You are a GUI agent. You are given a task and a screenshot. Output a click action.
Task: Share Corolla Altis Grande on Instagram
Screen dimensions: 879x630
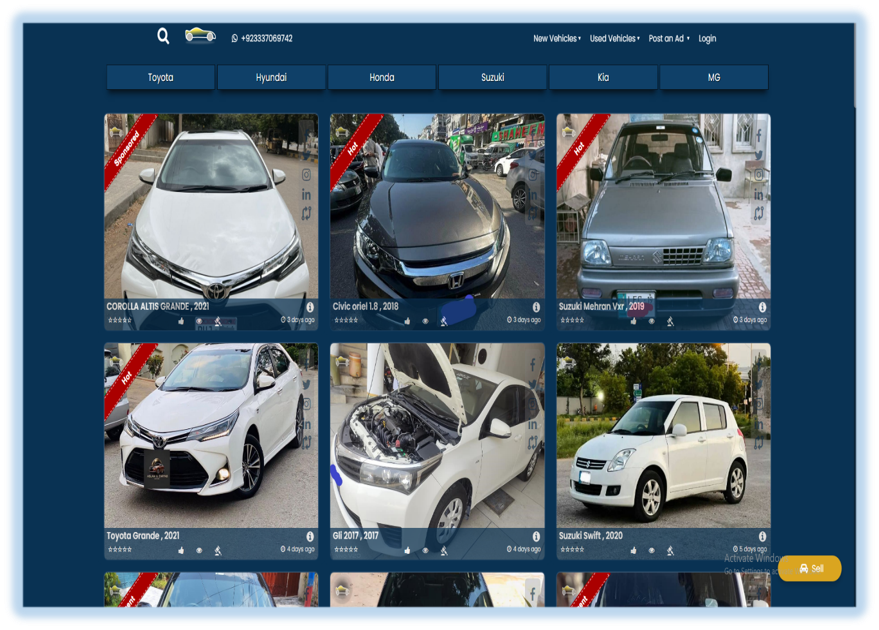[x=306, y=175]
